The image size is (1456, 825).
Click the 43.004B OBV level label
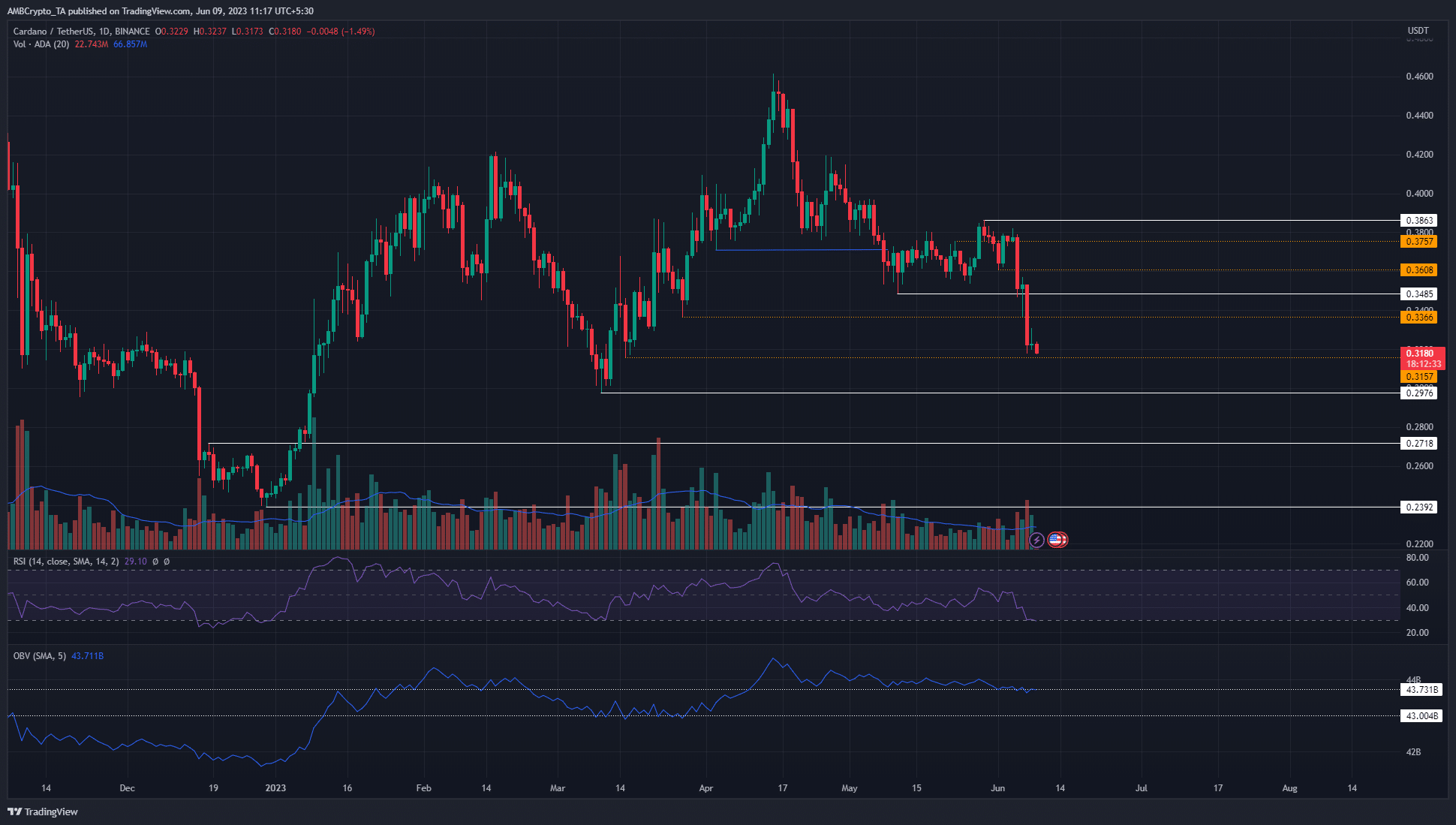click(x=1421, y=716)
